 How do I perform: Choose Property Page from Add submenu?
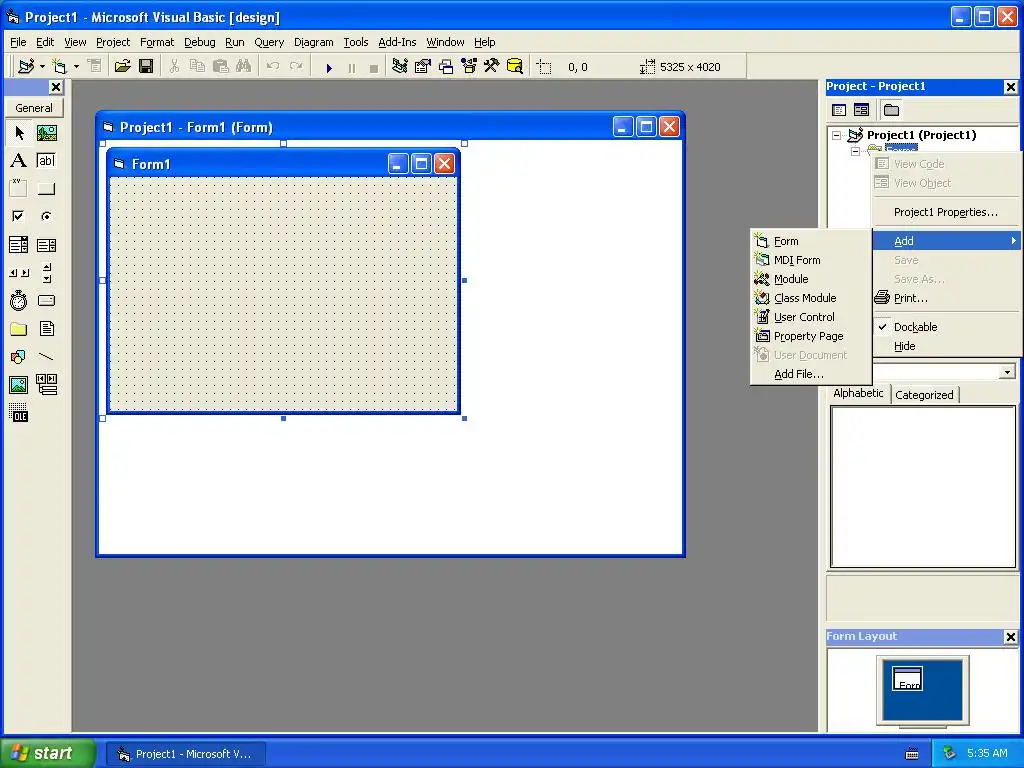pos(811,336)
